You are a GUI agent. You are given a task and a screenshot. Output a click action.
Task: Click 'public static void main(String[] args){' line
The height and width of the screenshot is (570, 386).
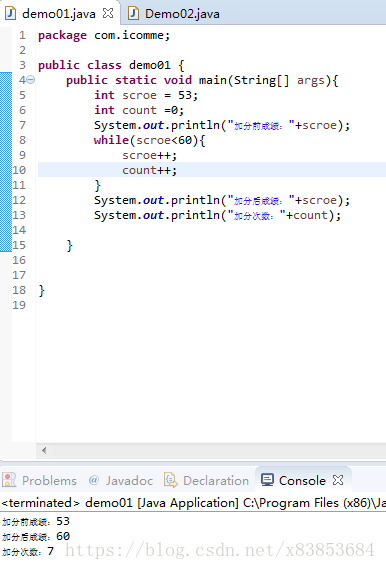click(202, 80)
